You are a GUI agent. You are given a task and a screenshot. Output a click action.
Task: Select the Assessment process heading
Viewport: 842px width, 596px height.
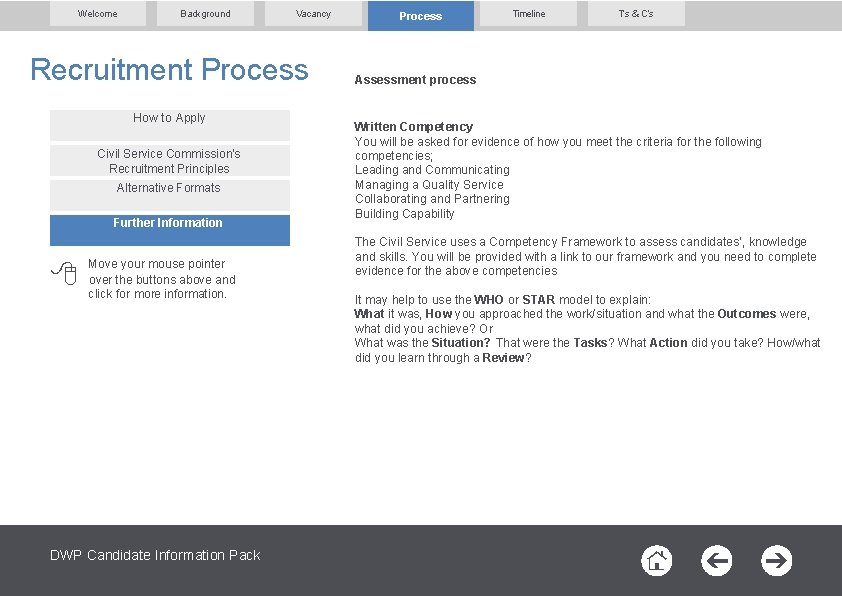415,79
